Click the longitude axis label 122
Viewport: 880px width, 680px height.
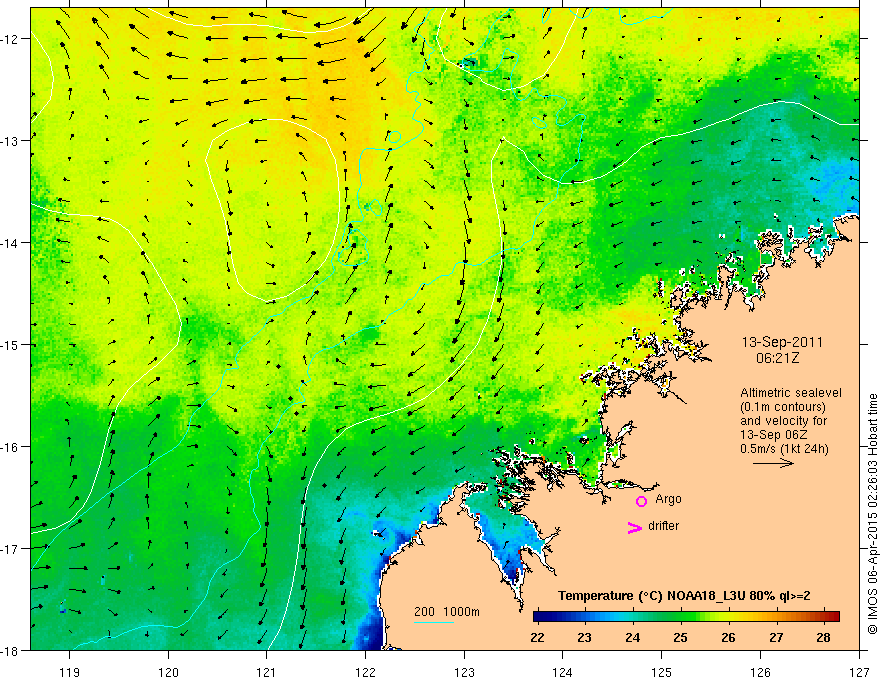click(x=365, y=672)
